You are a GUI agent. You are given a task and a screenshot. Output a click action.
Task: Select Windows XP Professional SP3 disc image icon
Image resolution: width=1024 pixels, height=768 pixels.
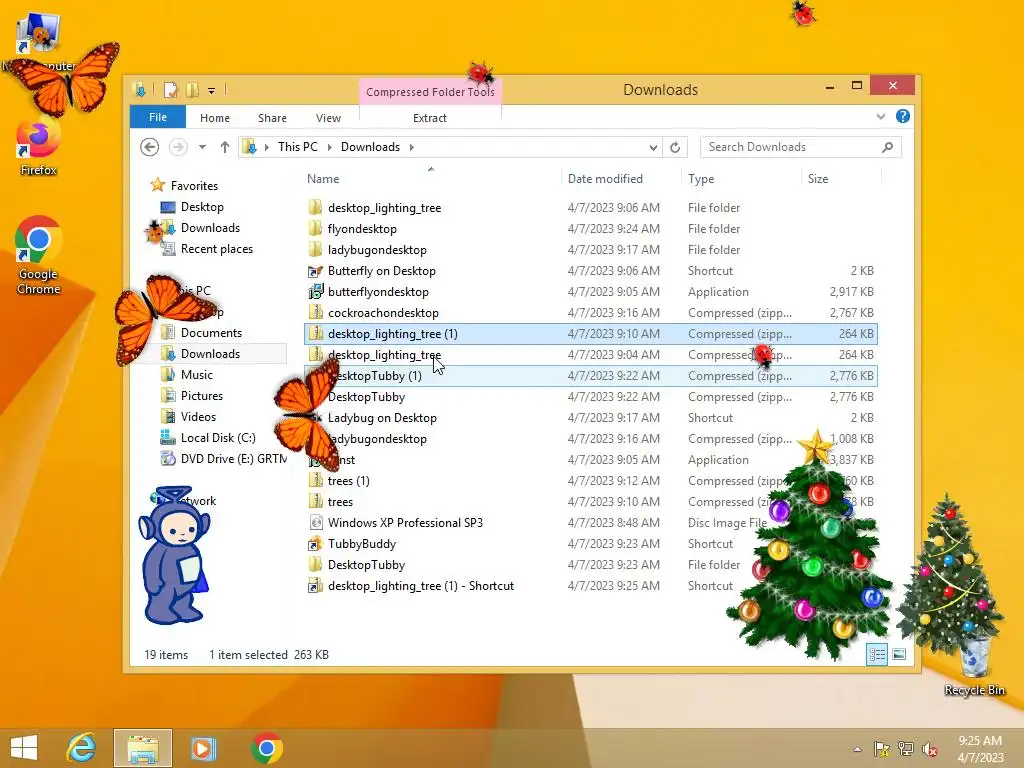(315, 522)
